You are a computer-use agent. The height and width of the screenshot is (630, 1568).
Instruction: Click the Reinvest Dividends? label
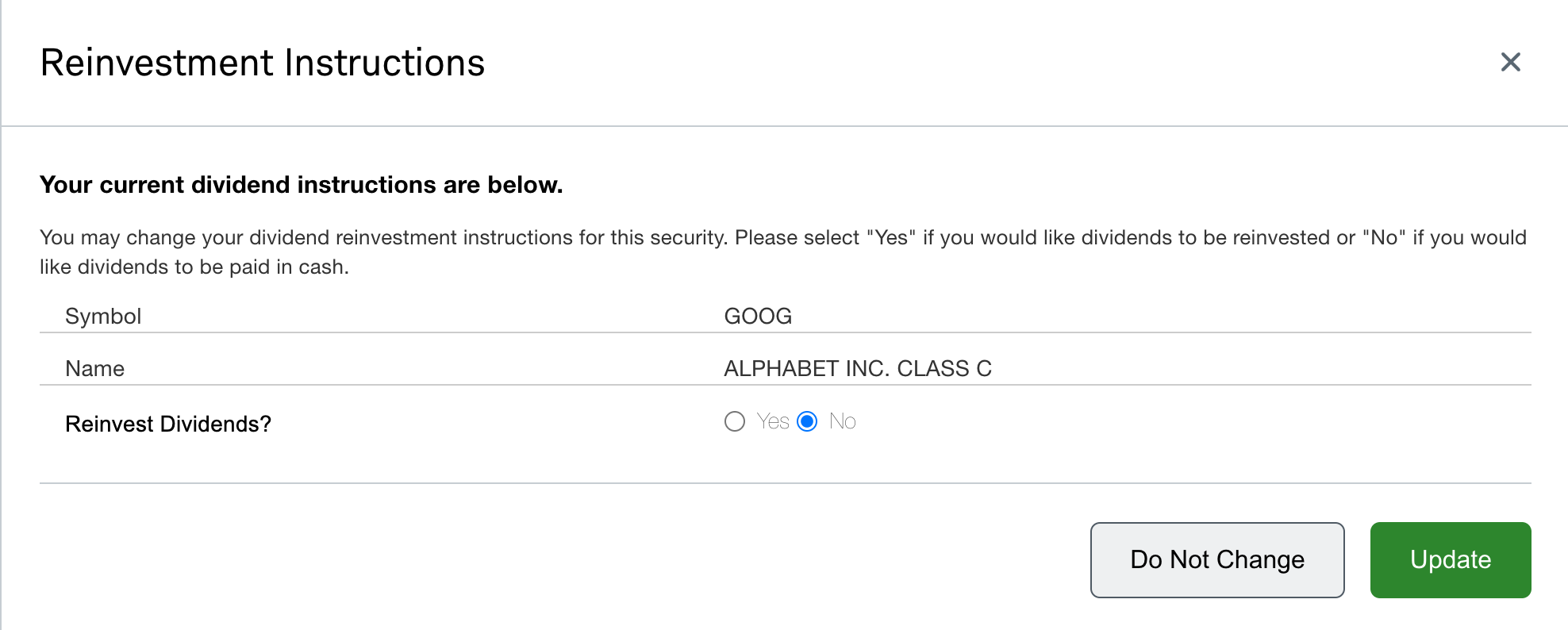pyautogui.click(x=168, y=424)
